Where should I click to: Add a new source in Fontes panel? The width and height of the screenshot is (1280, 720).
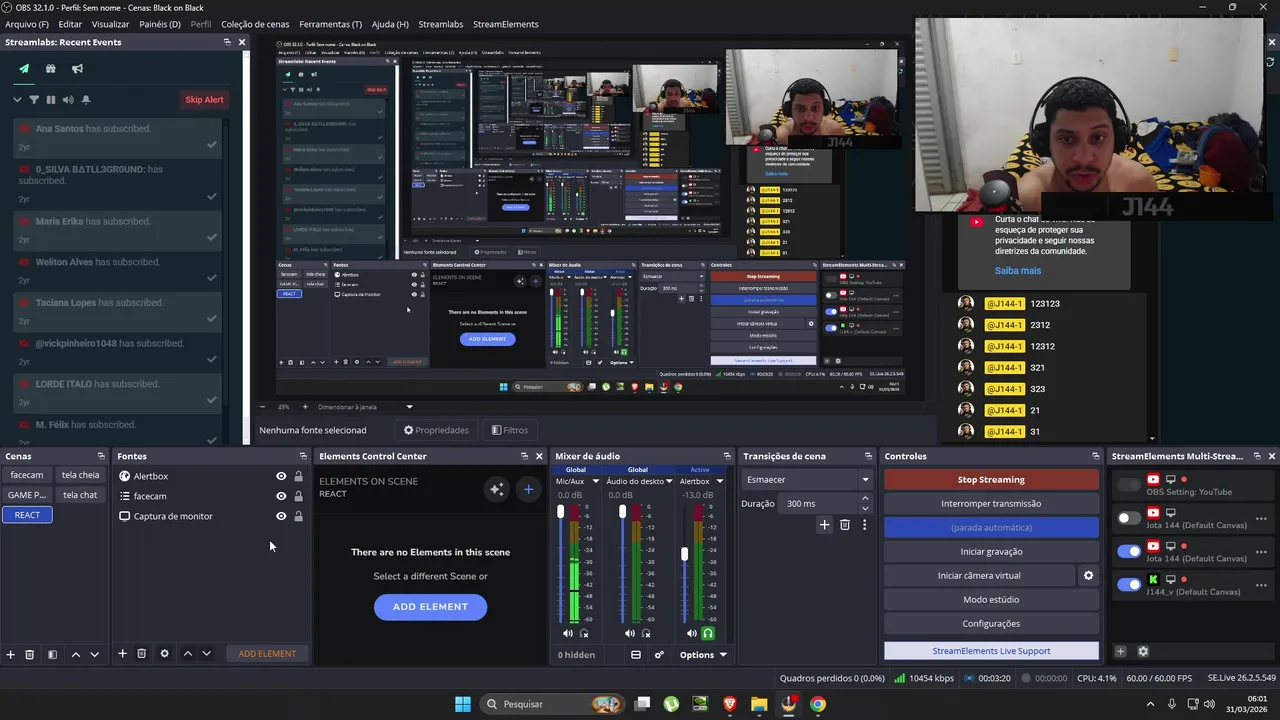(122, 654)
